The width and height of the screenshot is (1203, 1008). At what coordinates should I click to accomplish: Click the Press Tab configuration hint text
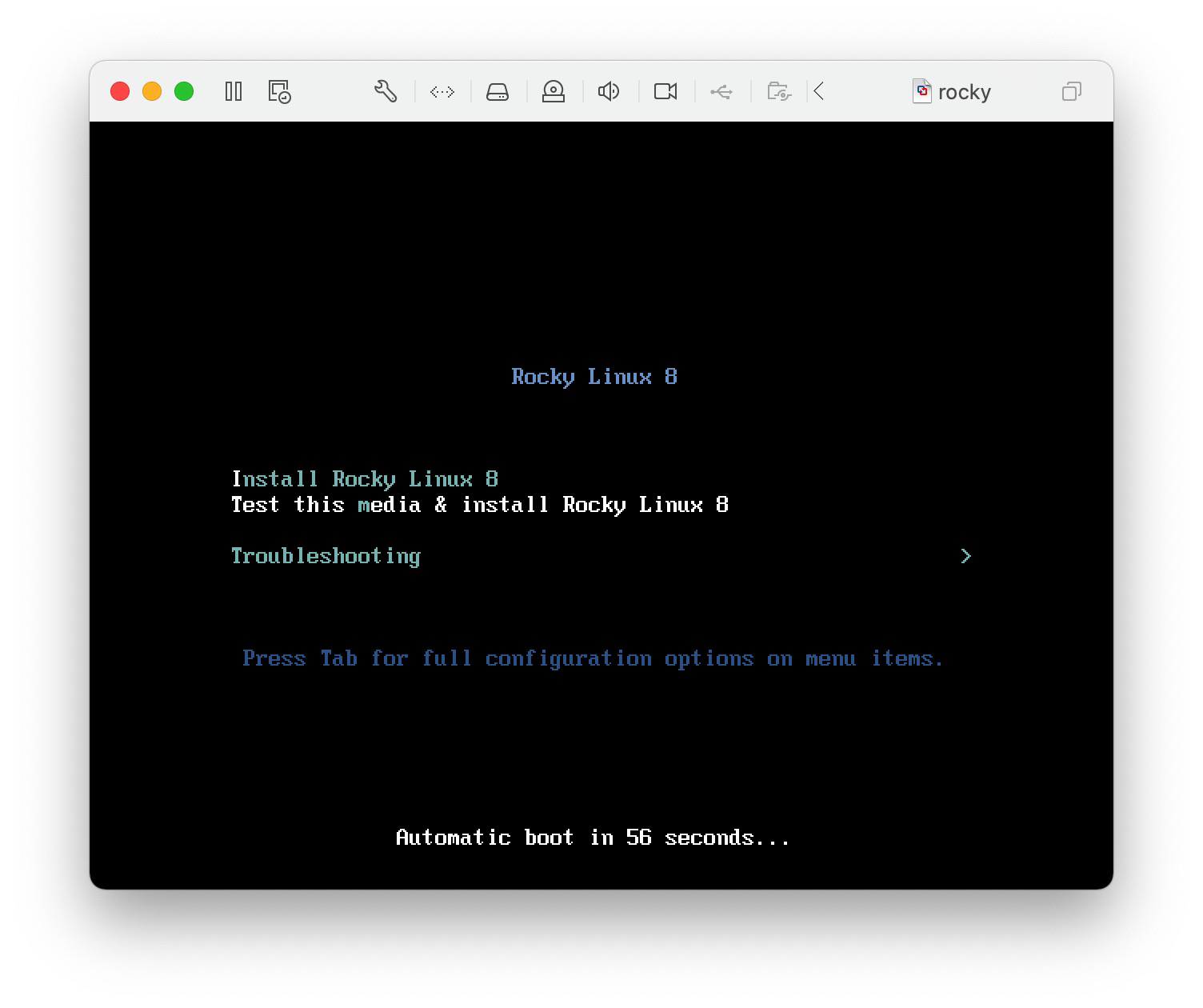click(x=593, y=658)
